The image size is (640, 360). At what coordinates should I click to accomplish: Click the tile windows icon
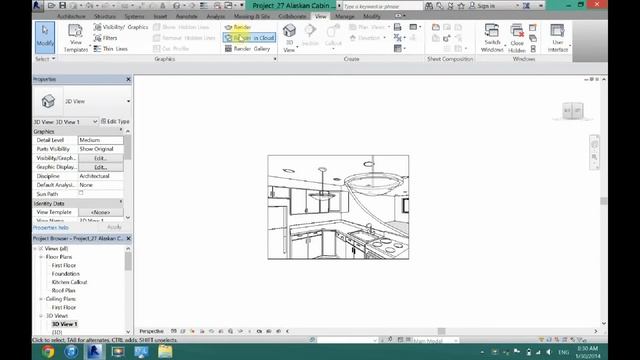click(533, 49)
